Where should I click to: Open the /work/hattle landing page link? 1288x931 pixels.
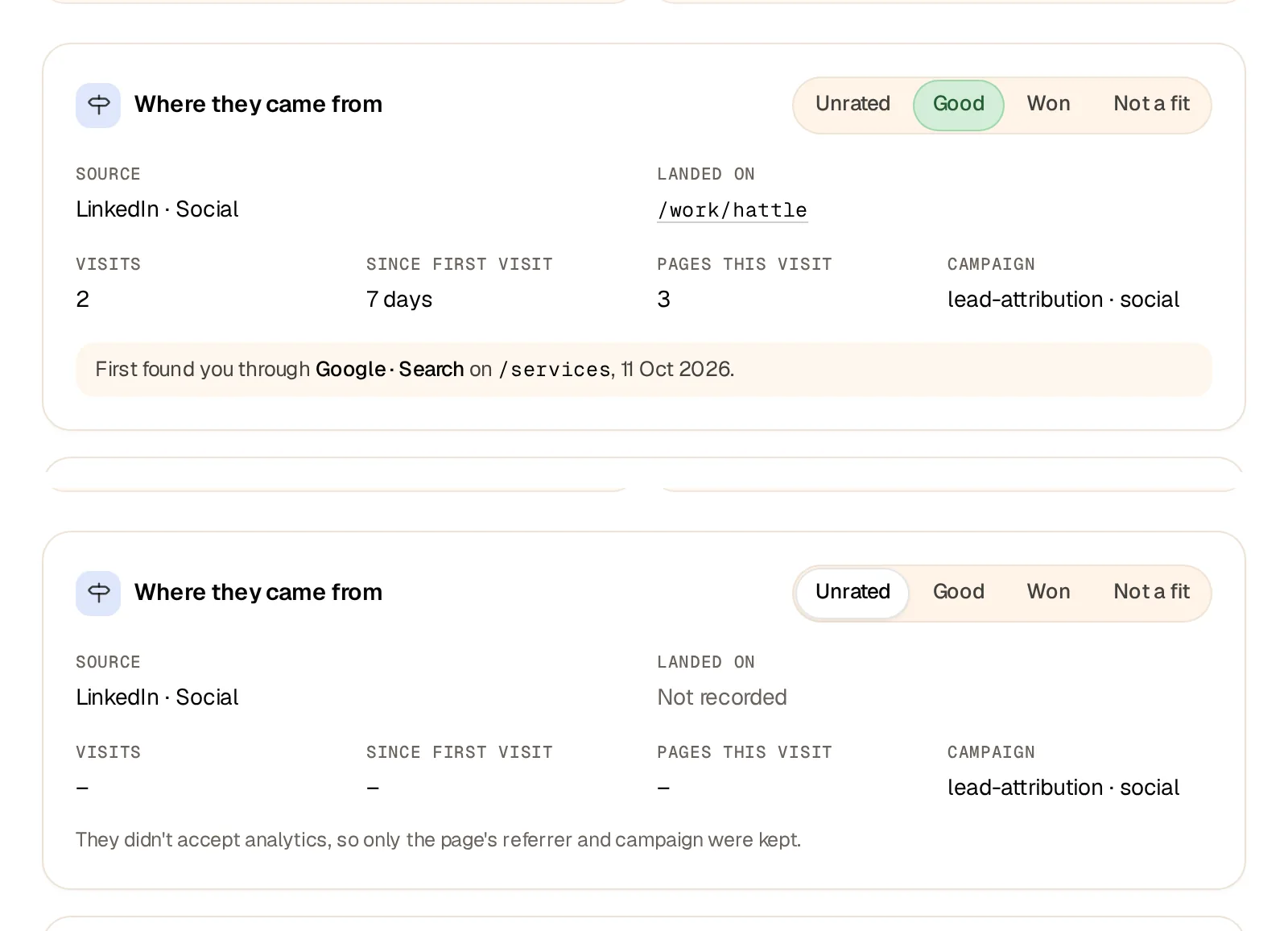(x=733, y=210)
